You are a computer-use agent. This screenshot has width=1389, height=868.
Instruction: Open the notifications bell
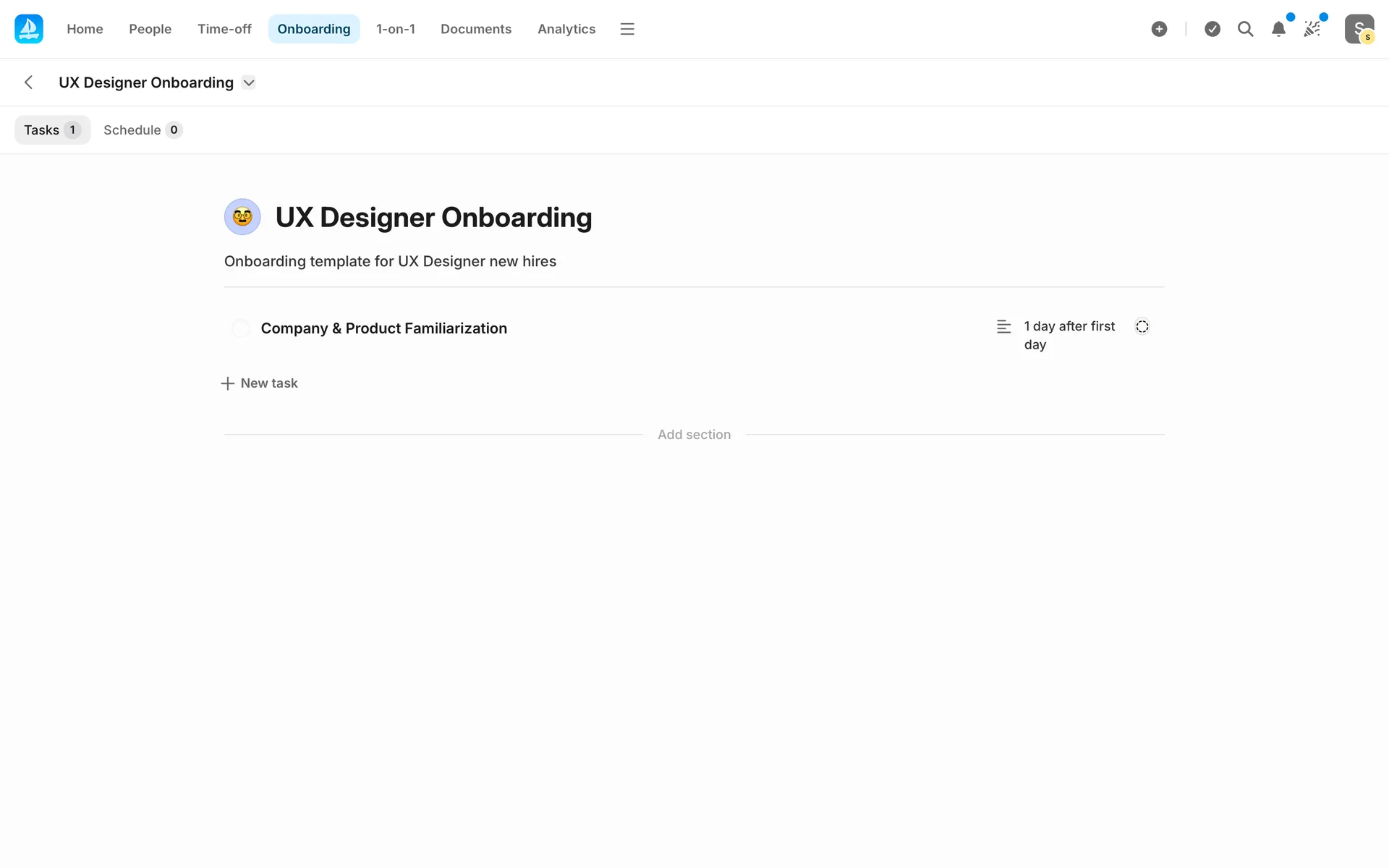[1278, 29]
